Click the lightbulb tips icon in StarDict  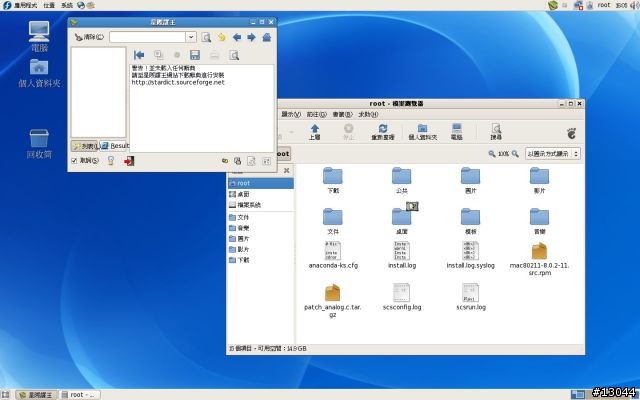pyautogui.click(x=111, y=161)
